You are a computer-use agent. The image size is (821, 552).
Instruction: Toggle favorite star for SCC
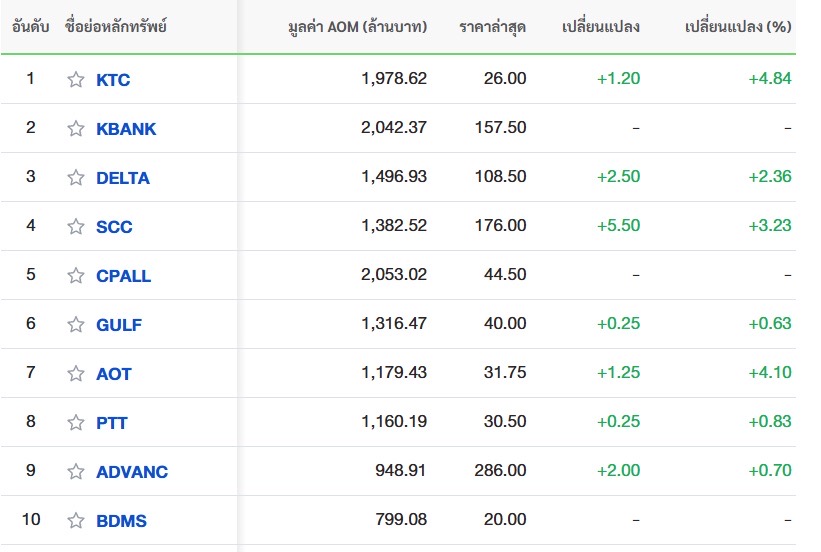[76, 227]
